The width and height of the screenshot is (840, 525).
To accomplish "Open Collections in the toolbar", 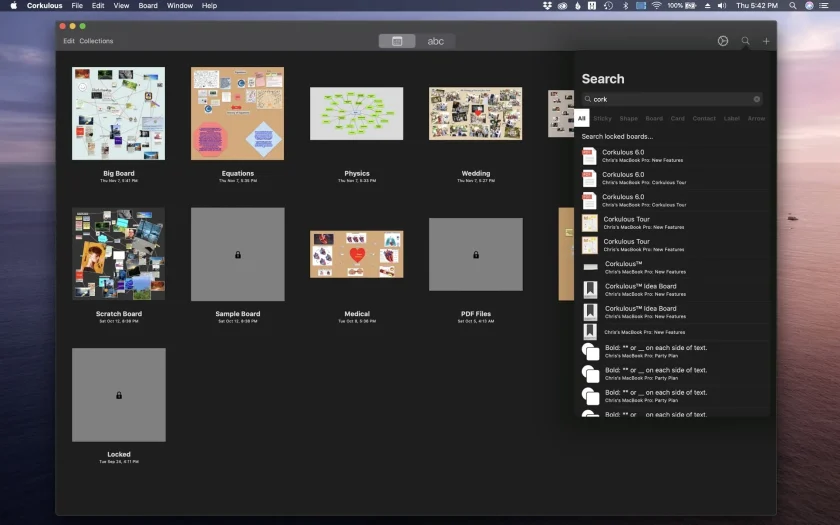I will pos(96,41).
